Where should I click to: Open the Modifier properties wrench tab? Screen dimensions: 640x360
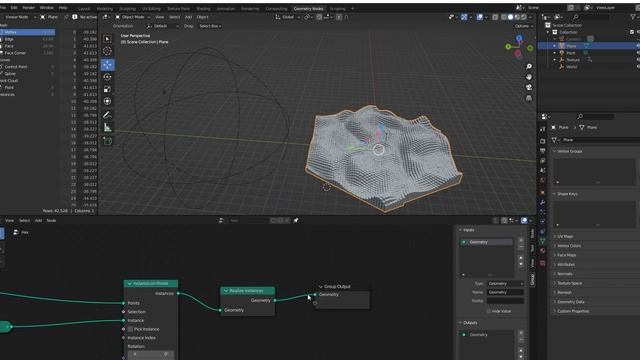(542, 202)
